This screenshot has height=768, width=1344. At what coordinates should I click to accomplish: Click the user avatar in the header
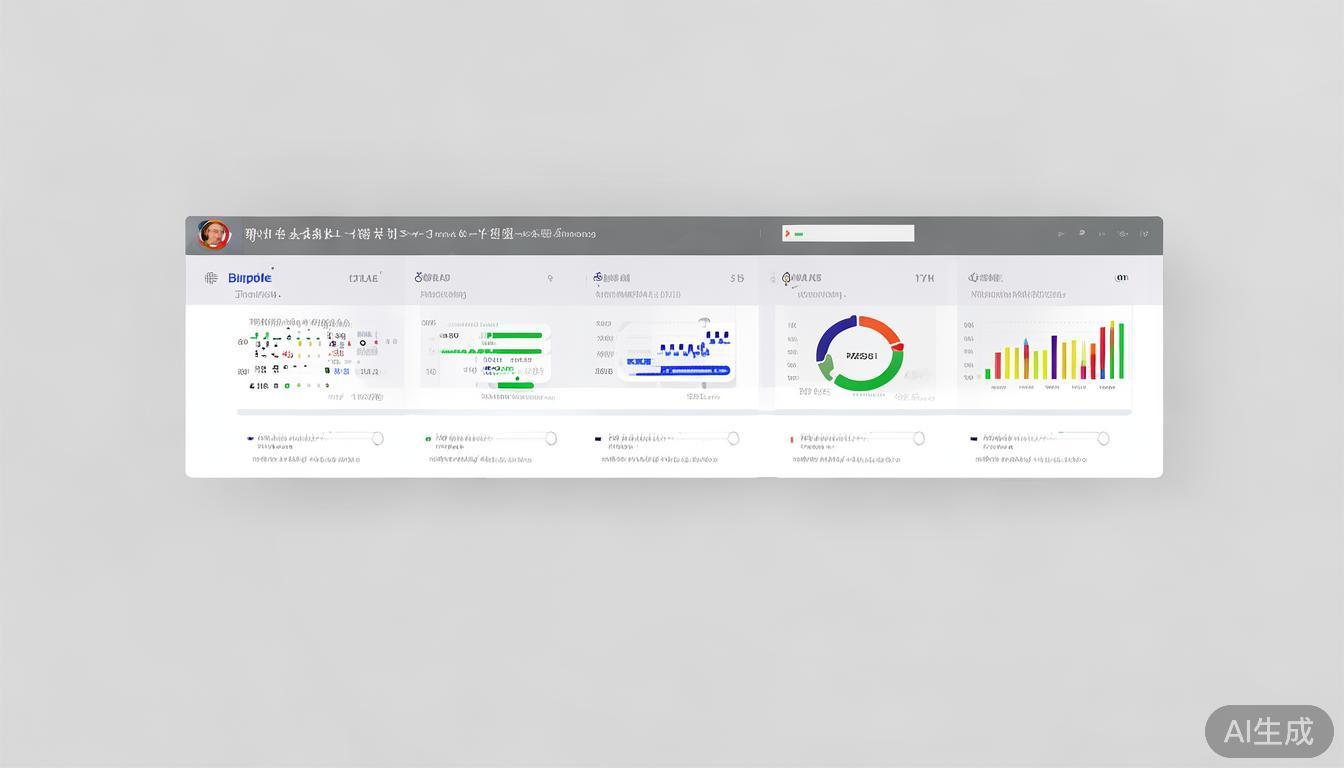213,235
